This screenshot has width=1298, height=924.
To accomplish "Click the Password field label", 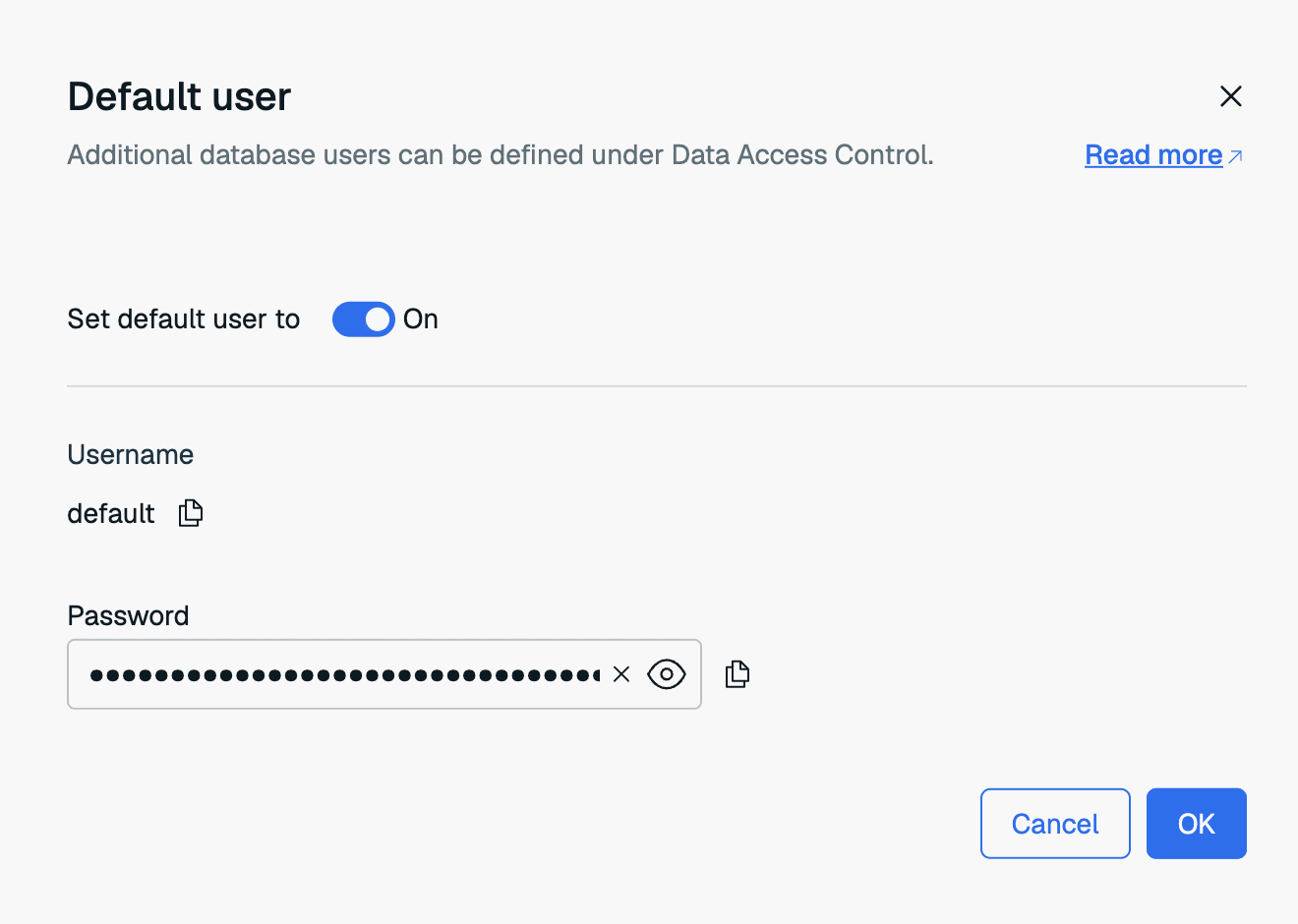I will tap(128, 616).
